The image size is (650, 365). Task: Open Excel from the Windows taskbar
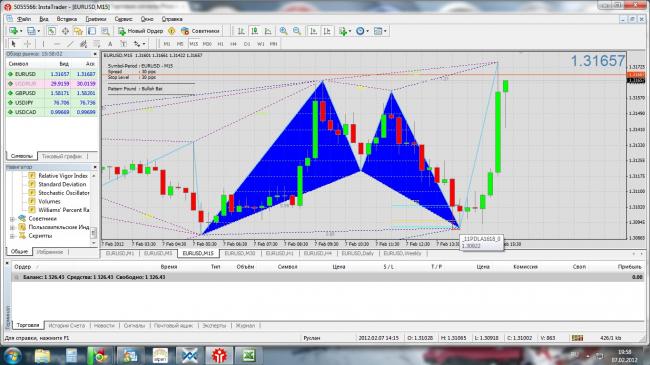coord(249,355)
